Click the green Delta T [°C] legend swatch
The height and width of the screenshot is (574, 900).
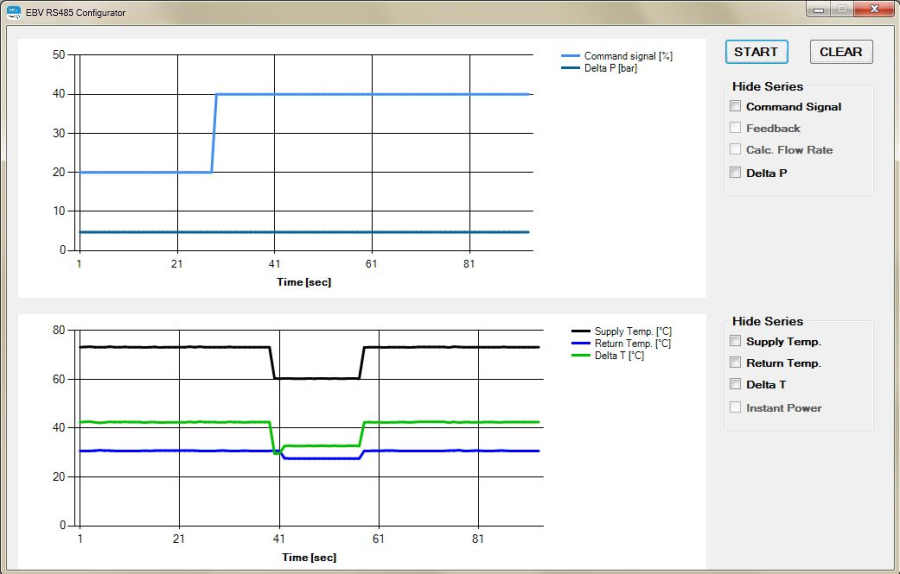[x=581, y=355]
